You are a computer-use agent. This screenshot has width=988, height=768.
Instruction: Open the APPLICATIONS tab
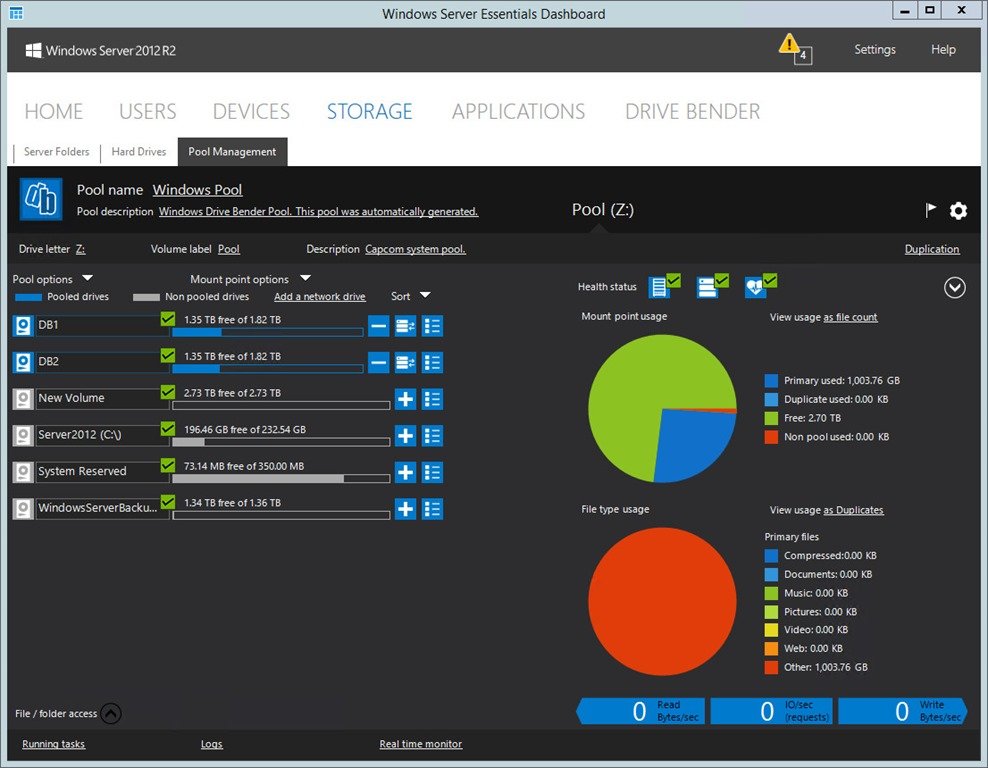519,112
